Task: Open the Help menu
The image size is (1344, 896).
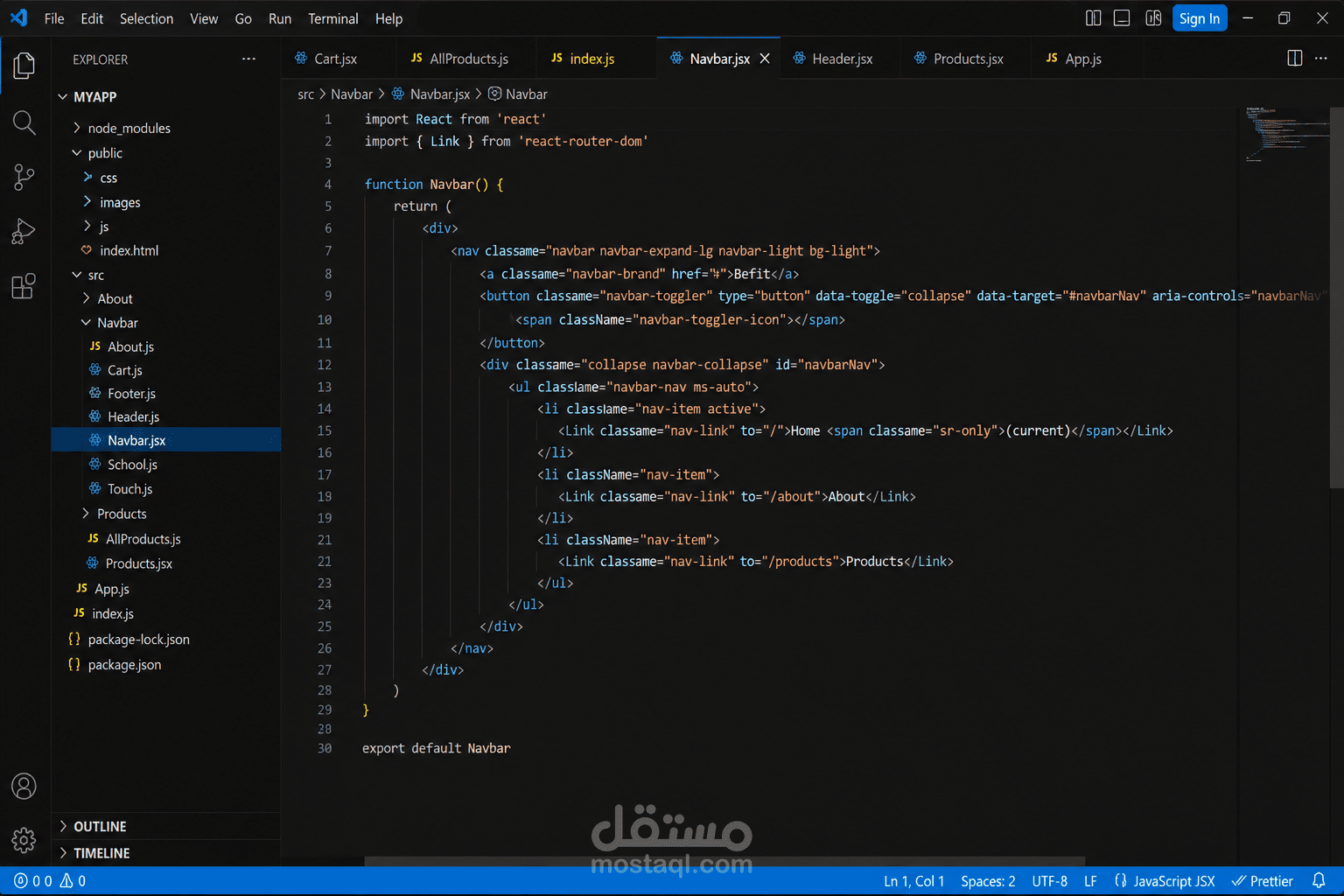Action: click(388, 18)
